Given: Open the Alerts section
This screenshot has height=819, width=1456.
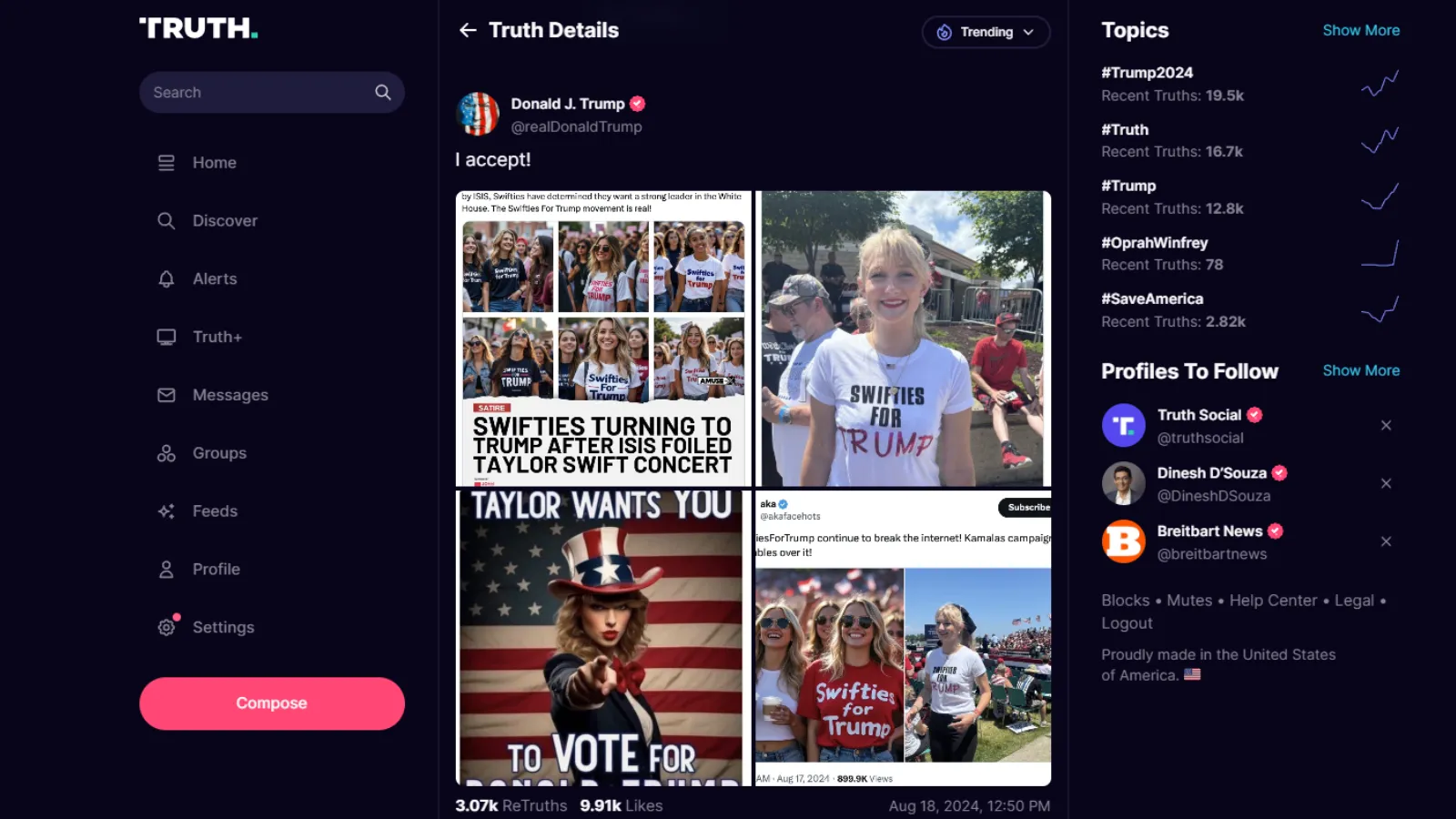Looking at the screenshot, I should (215, 279).
